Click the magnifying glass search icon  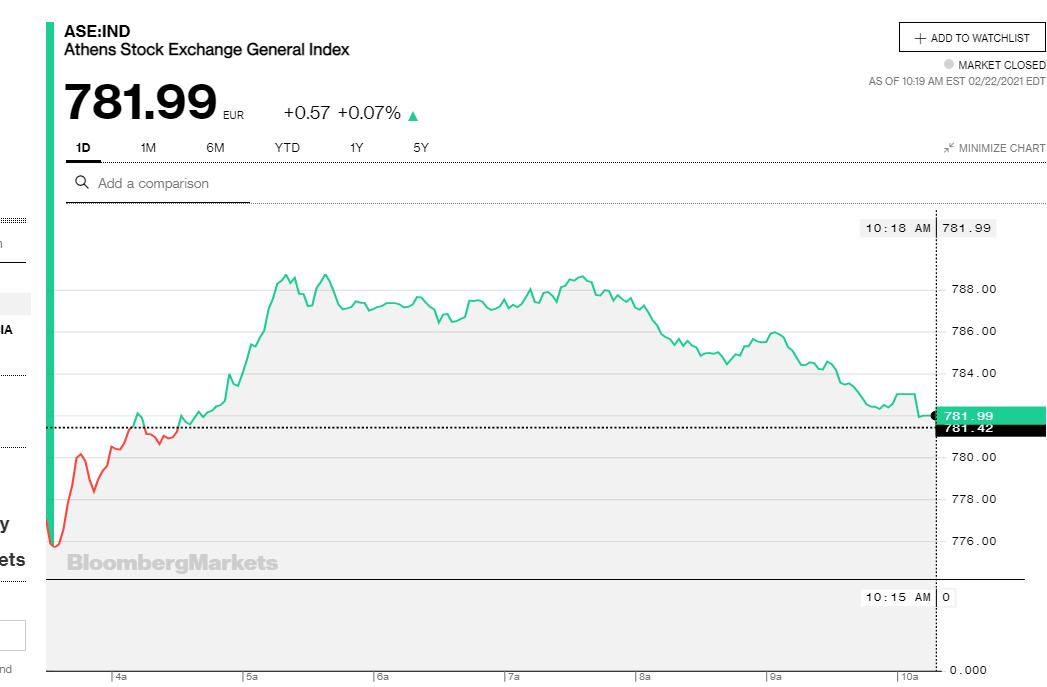coord(82,183)
